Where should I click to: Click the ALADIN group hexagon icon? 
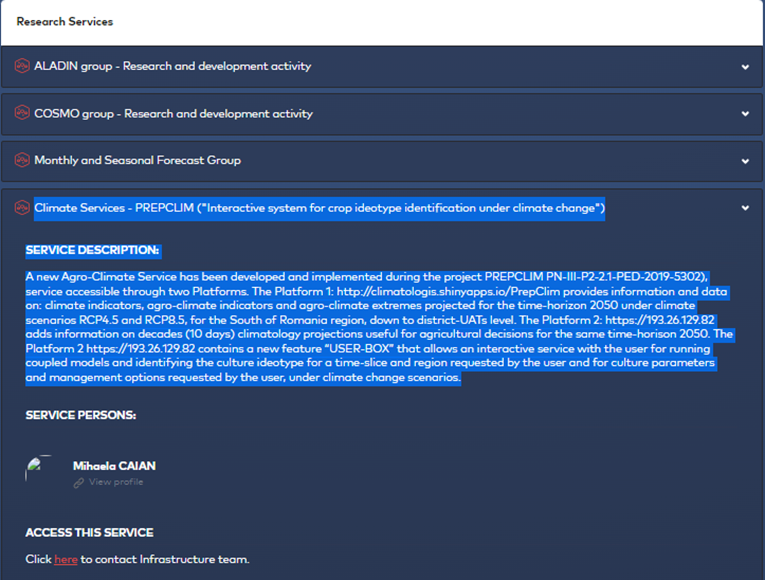pos(22,66)
